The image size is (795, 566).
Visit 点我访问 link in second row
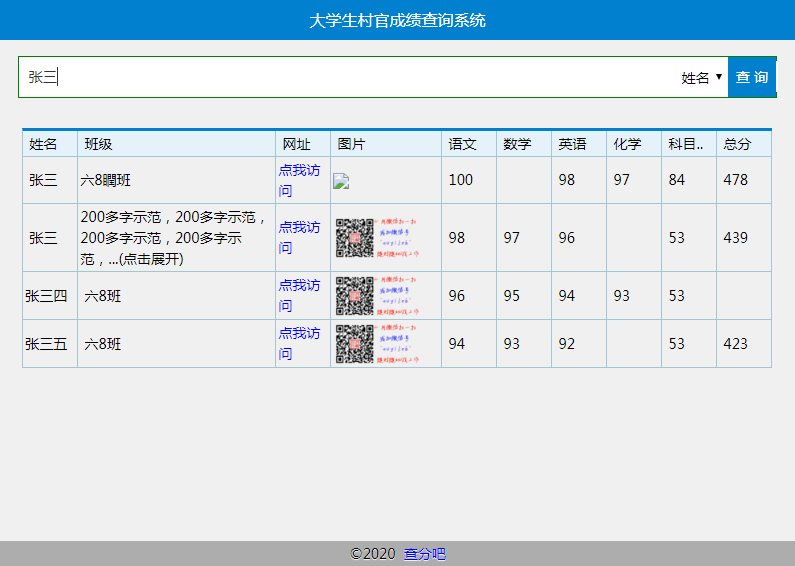tap(299, 238)
